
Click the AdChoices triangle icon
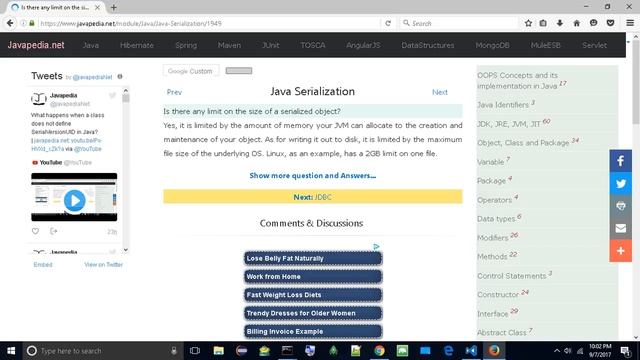376,247
